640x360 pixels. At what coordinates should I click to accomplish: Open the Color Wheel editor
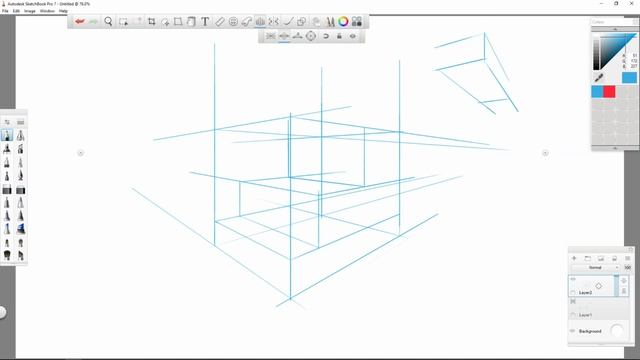tap(343, 22)
